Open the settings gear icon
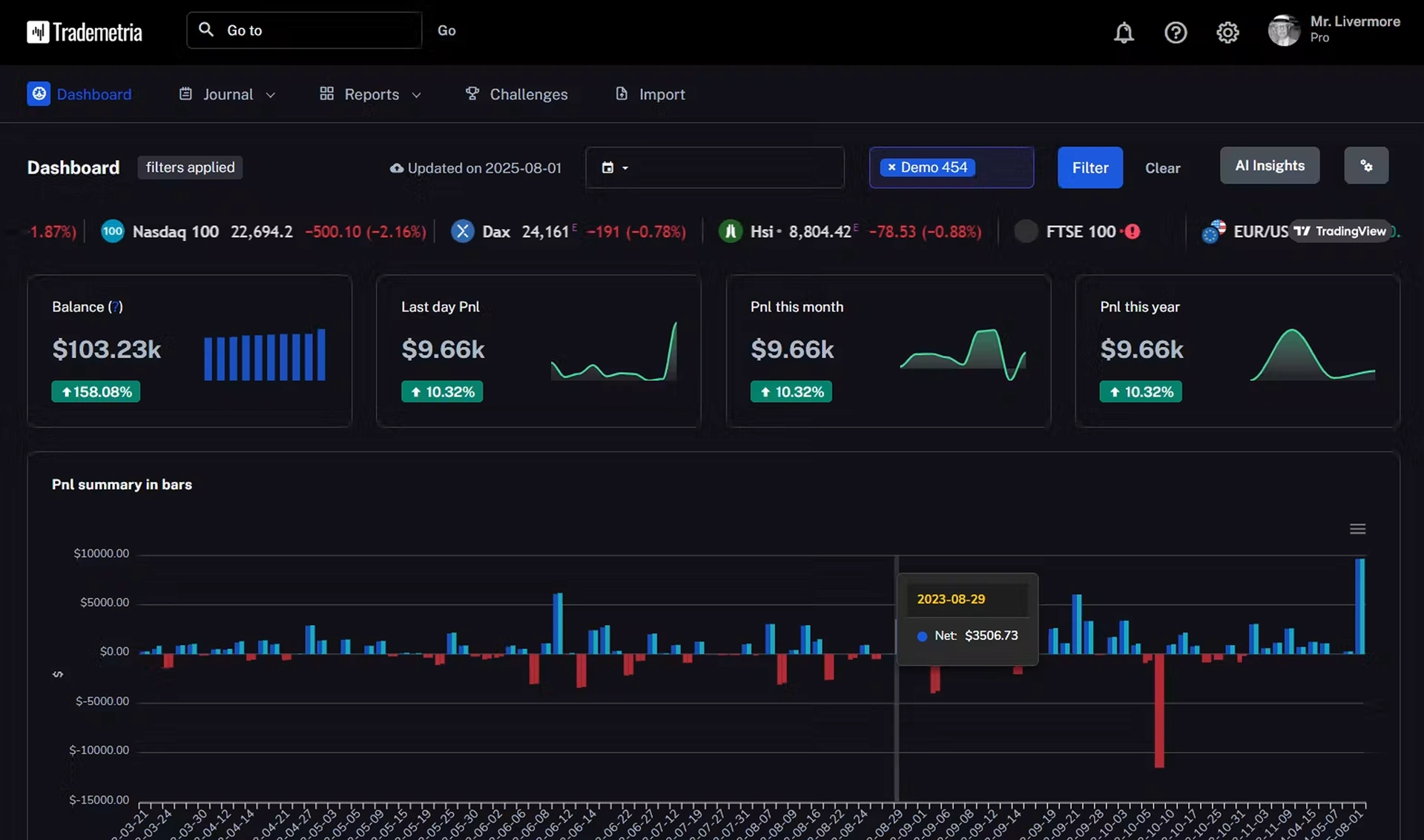The width and height of the screenshot is (1424, 840). tap(1227, 33)
